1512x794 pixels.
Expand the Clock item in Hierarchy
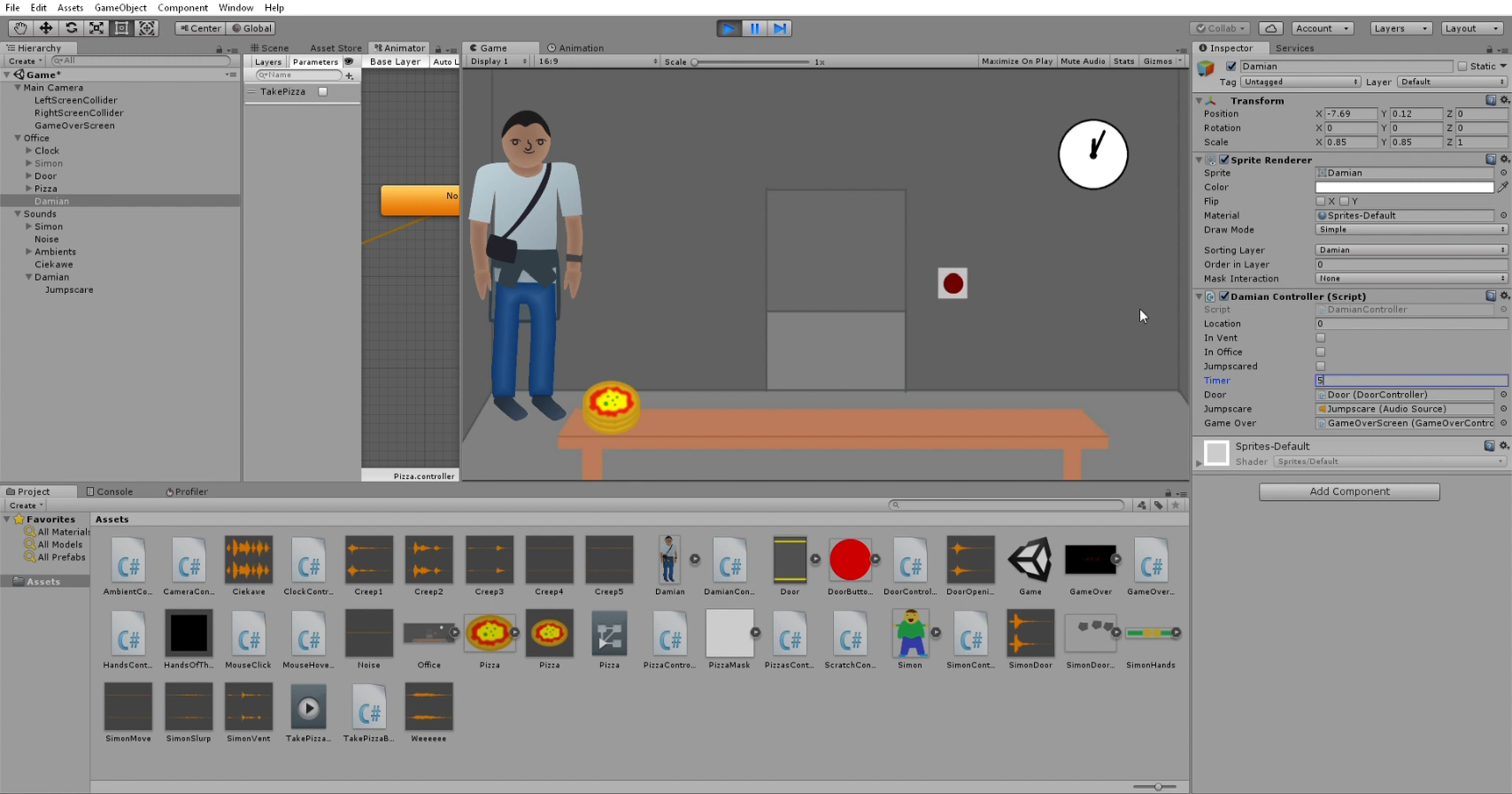pos(29,150)
